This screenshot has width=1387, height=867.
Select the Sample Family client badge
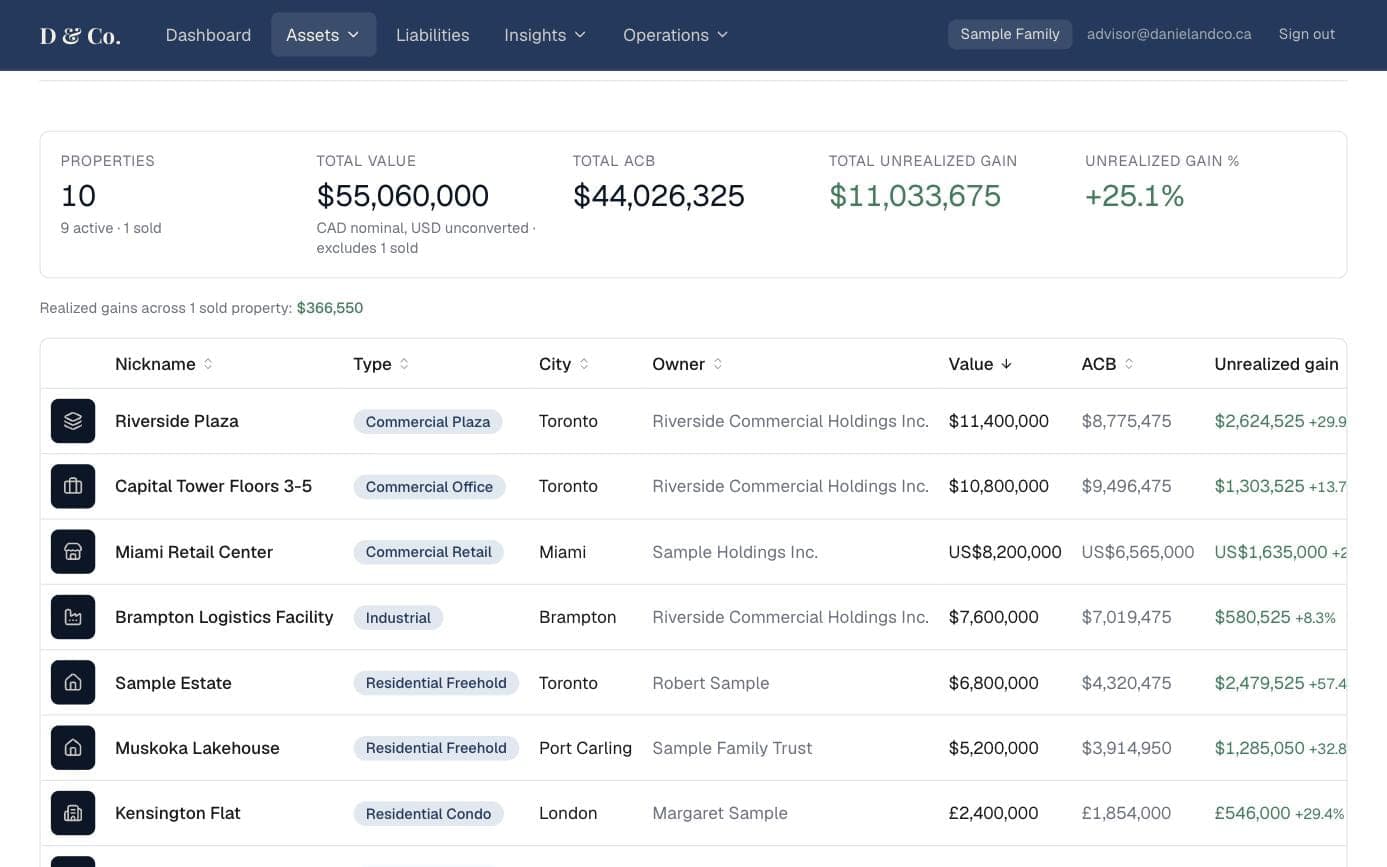click(1010, 34)
